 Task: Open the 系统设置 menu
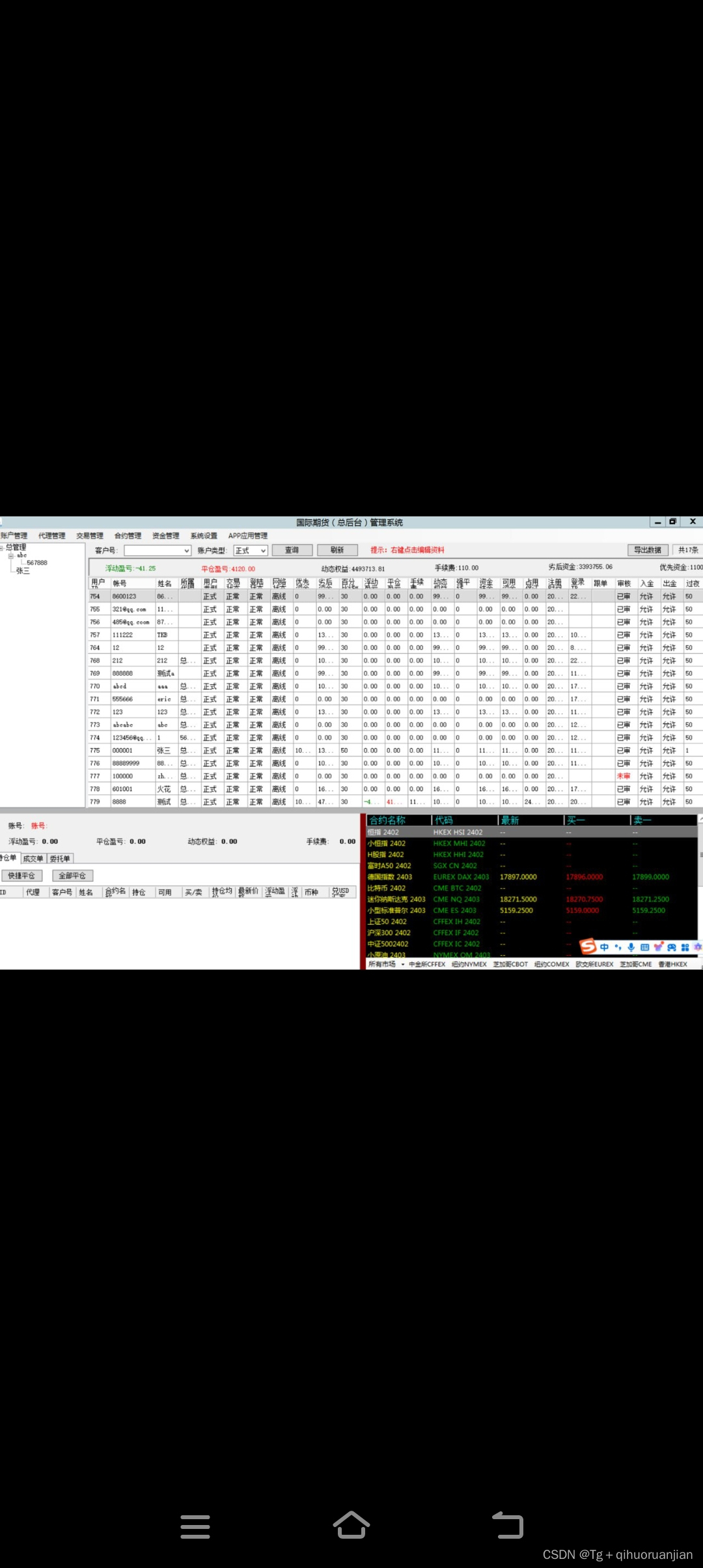(204, 535)
